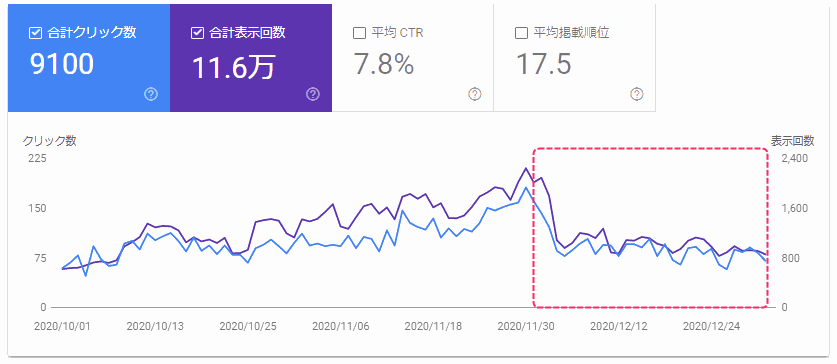Enable the 平均 CTR checkbox
Screen dimensions: 837x364
[x=359, y=33]
